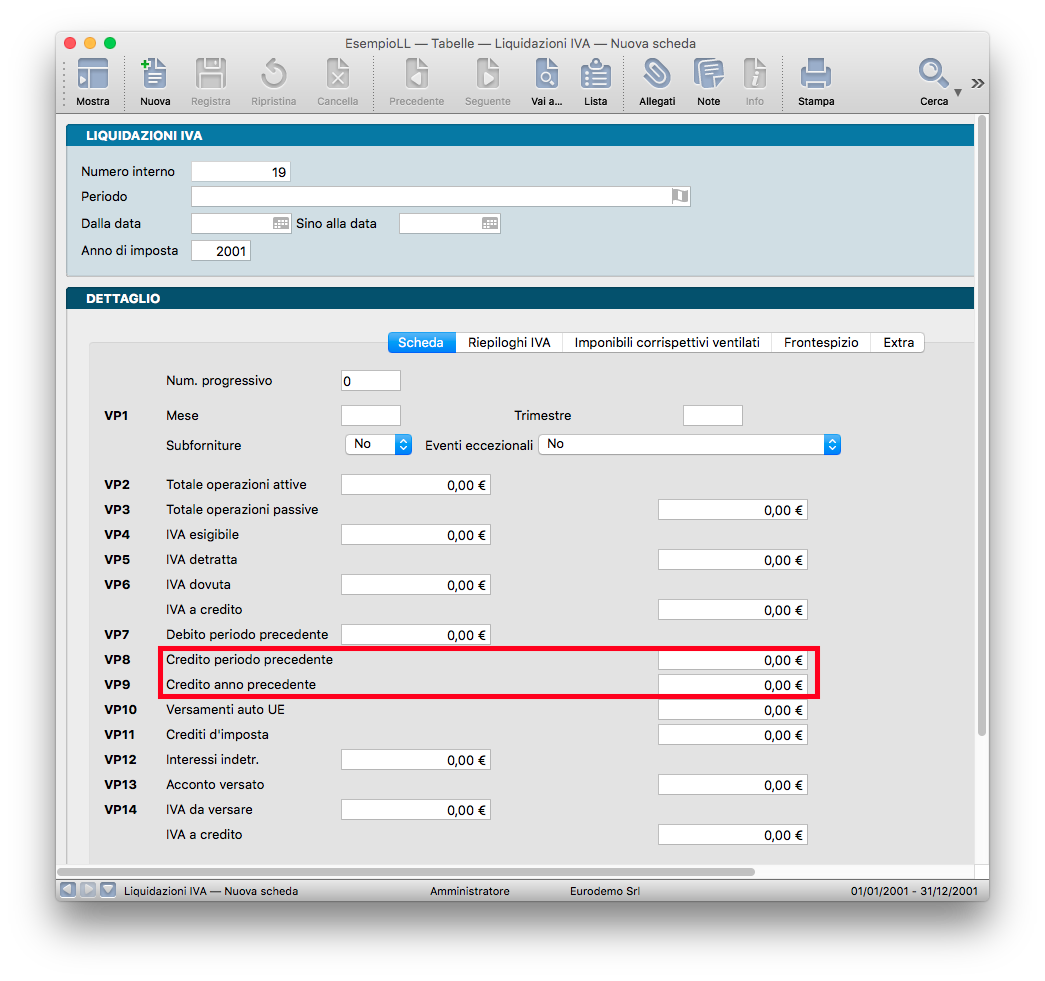The height and width of the screenshot is (981, 1045).
Task: Click the Mostra toolbar icon
Action: (93, 75)
